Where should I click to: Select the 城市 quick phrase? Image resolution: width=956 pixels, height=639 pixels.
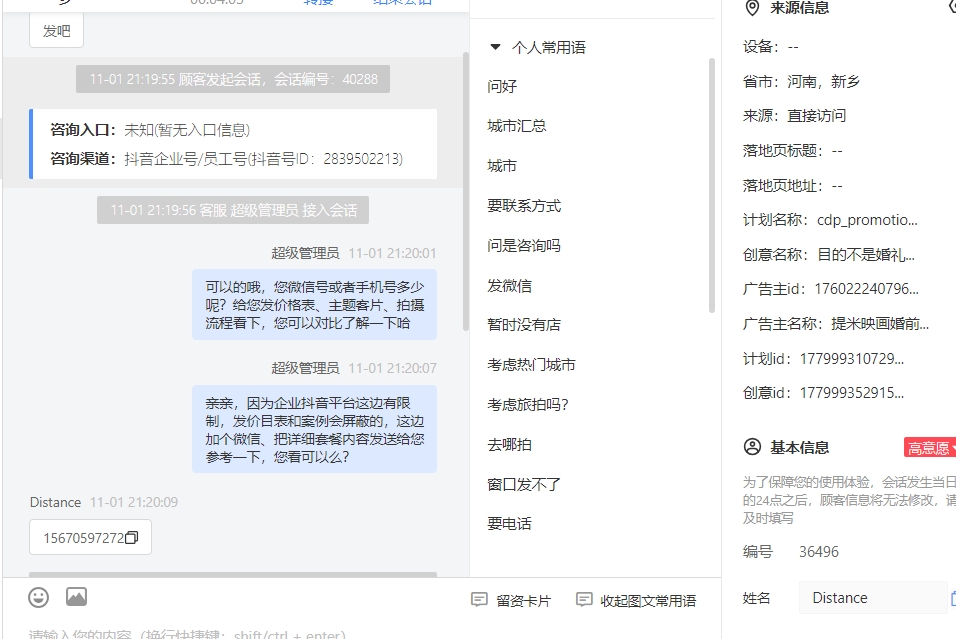pyautogui.click(x=502, y=166)
